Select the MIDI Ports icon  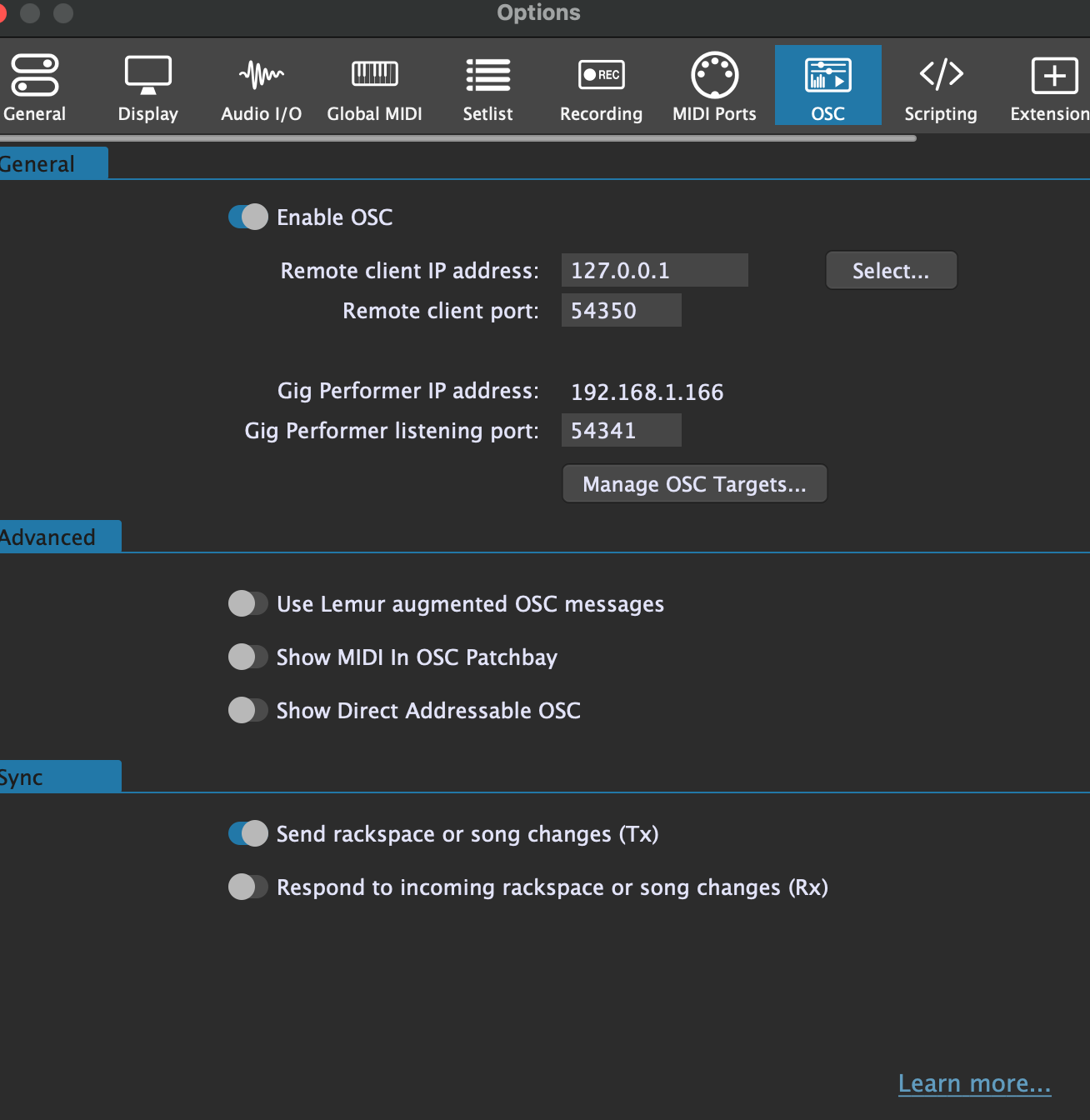coord(714,77)
